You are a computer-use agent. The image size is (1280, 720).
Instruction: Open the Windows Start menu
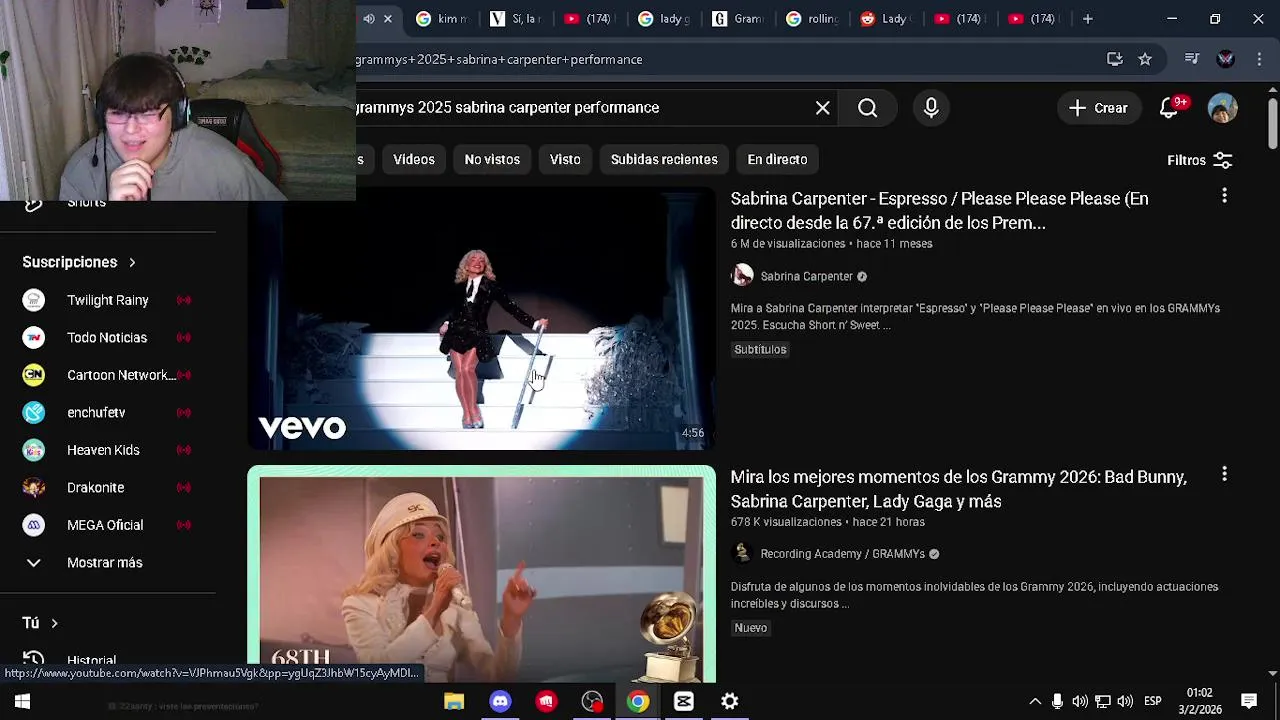(x=22, y=701)
